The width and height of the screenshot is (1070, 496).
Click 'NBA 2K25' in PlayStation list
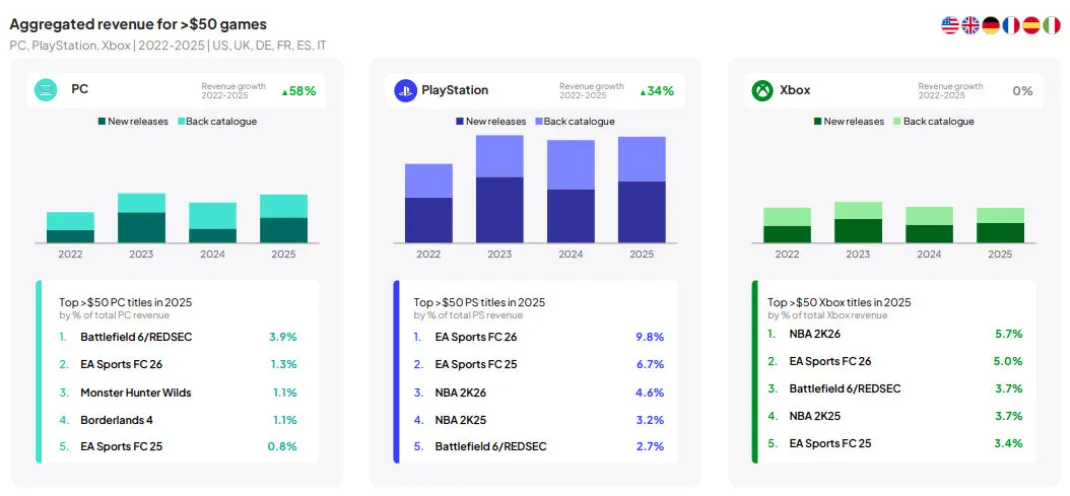pyautogui.click(x=461, y=420)
